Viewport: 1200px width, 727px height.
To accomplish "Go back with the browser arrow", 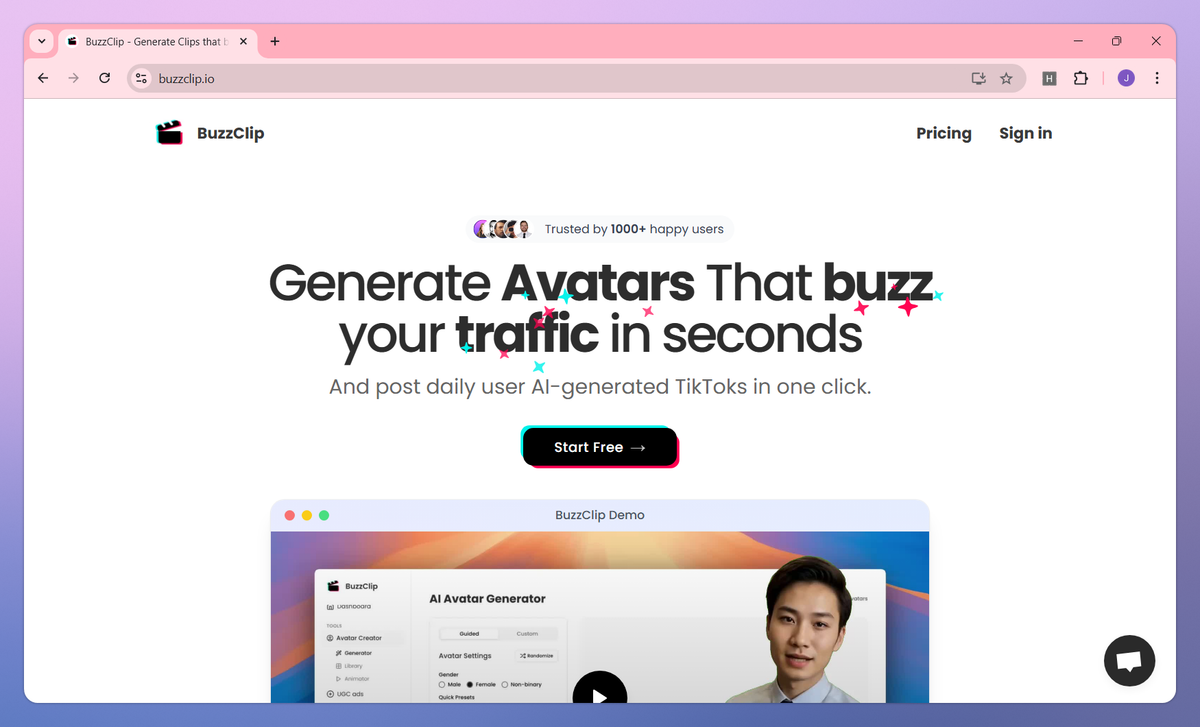I will [43, 78].
